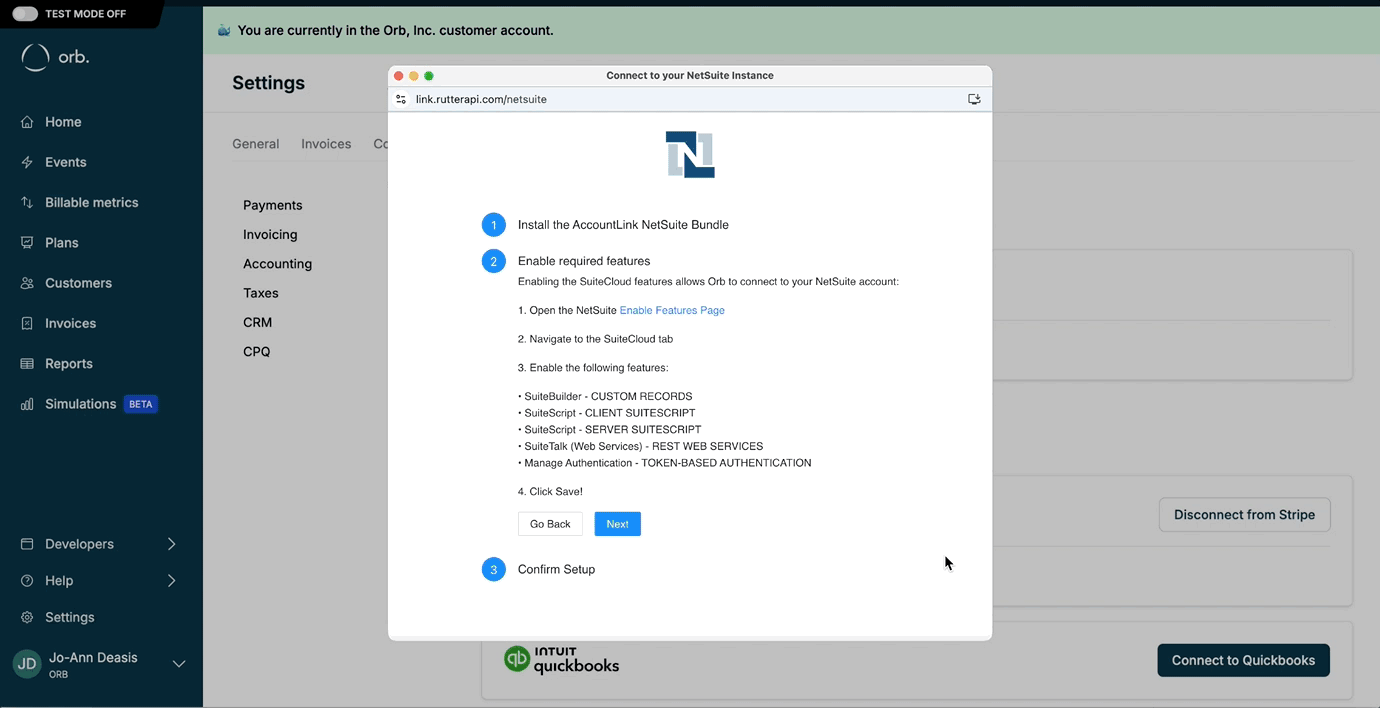Click the Next button in NetSuite dialog
This screenshot has width=1380, height=708.
tap(618, 524)
